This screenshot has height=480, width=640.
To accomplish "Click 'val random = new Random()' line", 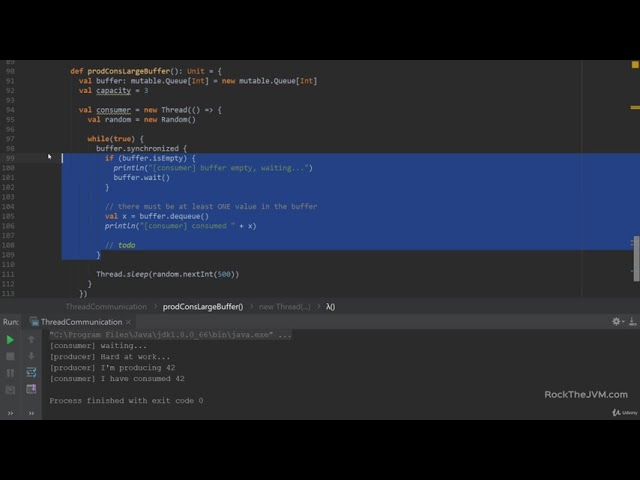I will (142, 120).
